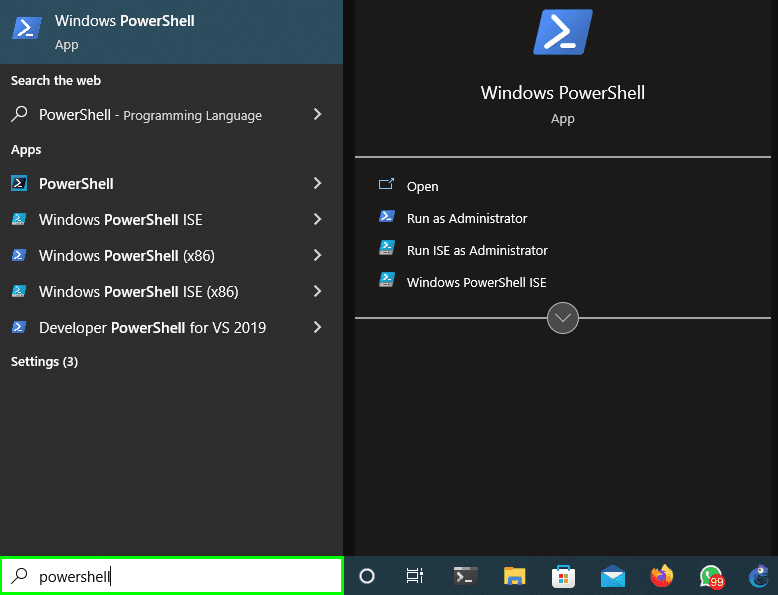Click the Run as Administrator icon
The image size is (778, 595).
pyautogui.click(x=387, y=217)
